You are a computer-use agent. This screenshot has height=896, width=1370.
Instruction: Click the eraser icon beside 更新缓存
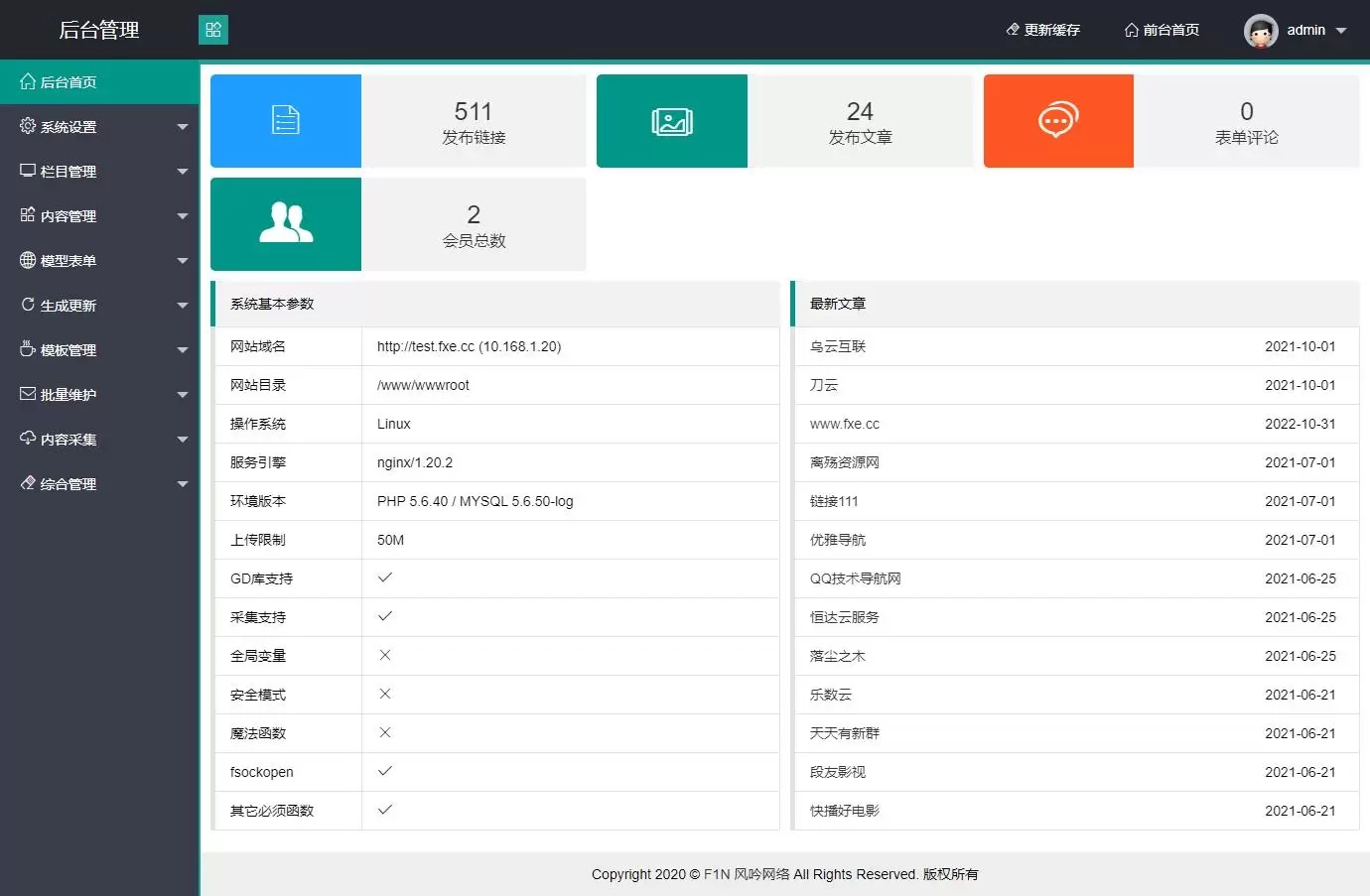pos(1013,30)
